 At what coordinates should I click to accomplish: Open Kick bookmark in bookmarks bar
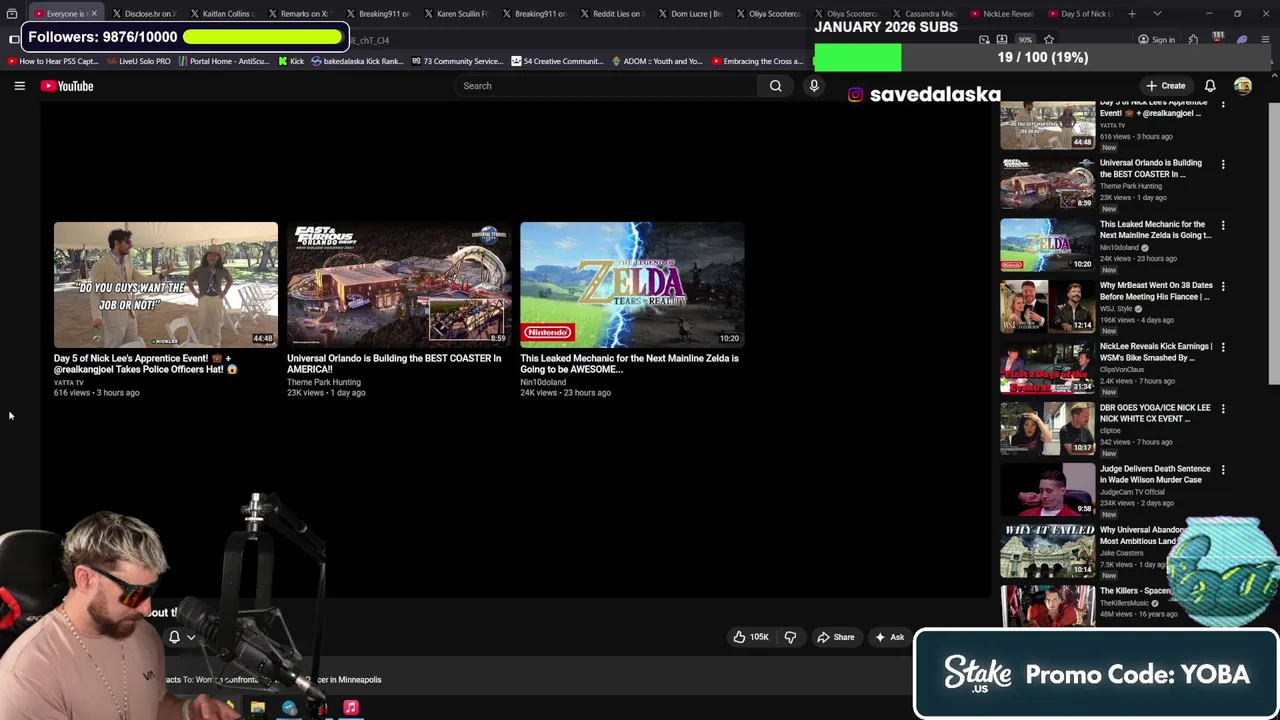tap(290, 61)
